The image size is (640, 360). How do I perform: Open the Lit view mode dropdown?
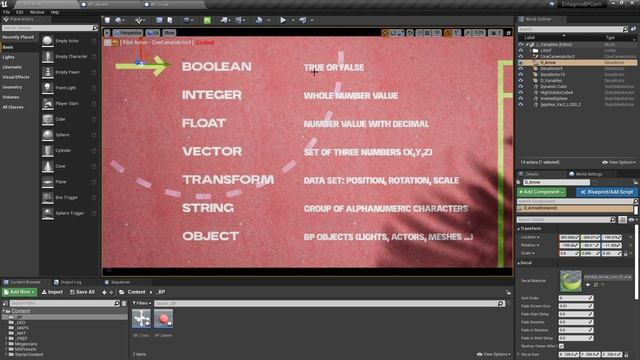tap(153, 33)
